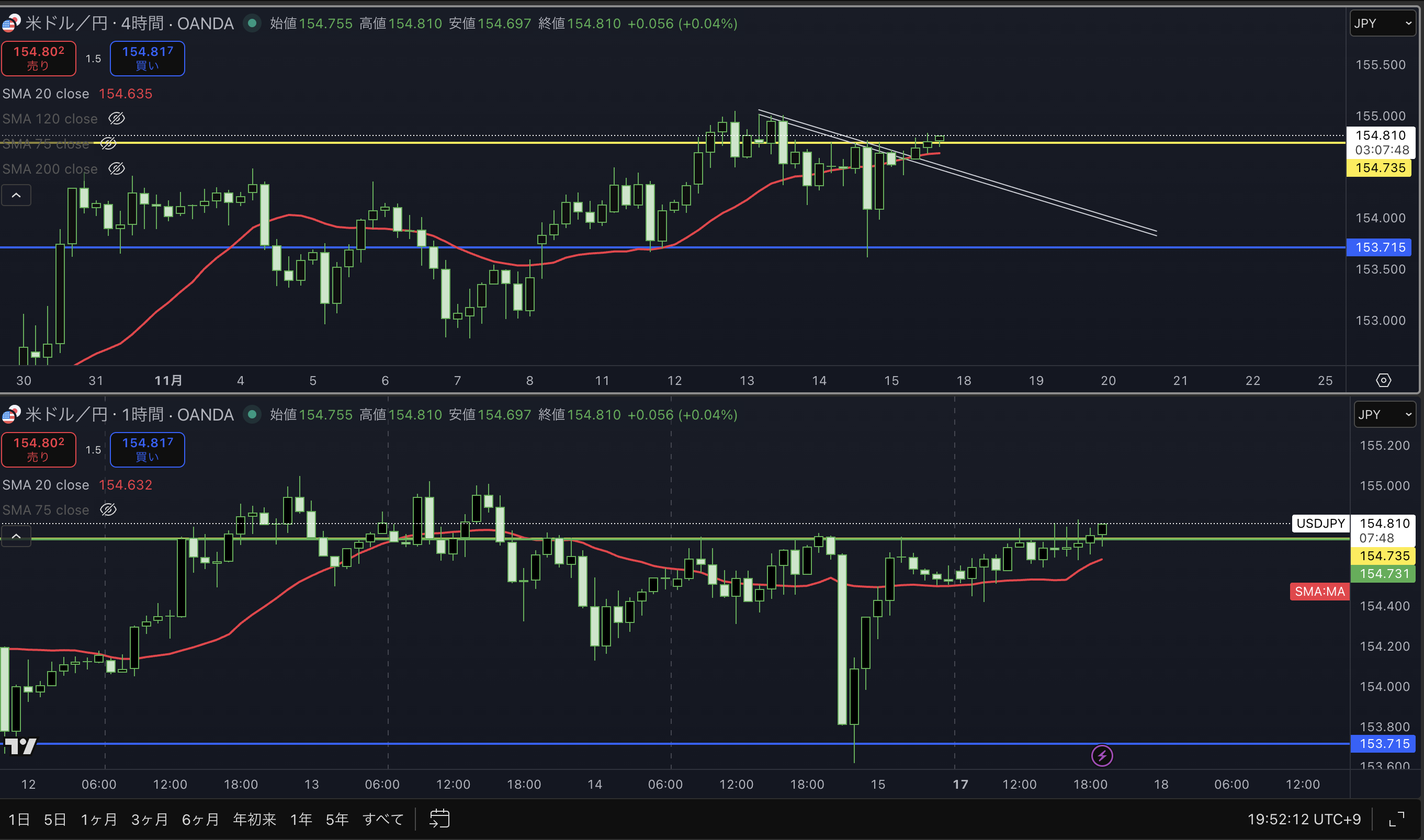Click the red 売り 154.802 sell button

(x=39, y=58)
